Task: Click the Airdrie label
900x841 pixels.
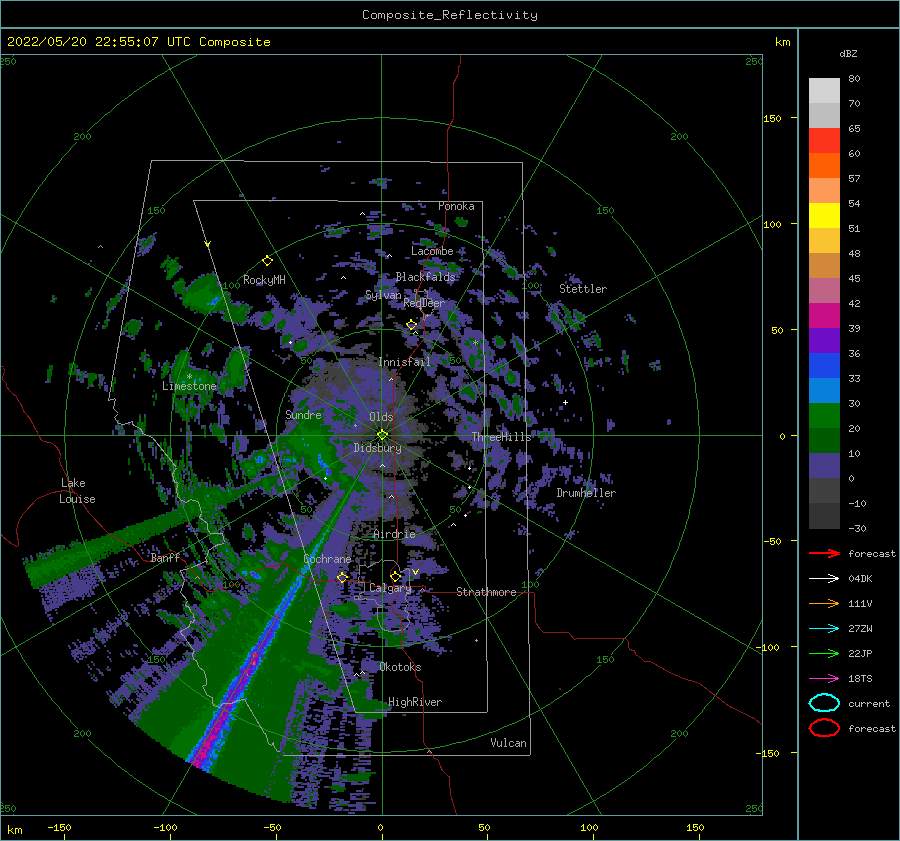Action: pos(394,534)
